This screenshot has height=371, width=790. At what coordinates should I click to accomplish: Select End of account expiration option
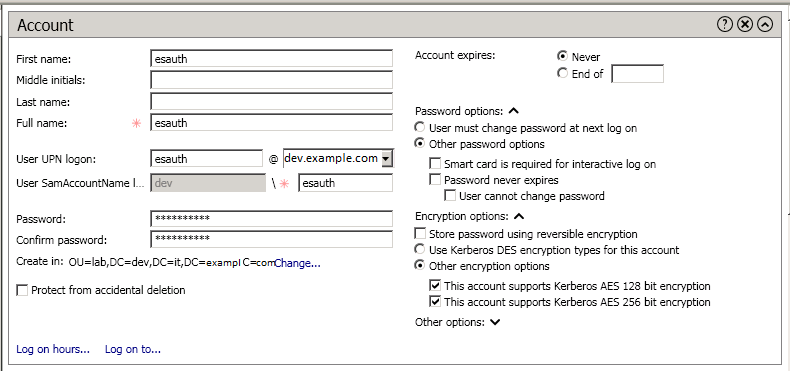(562, 74)
